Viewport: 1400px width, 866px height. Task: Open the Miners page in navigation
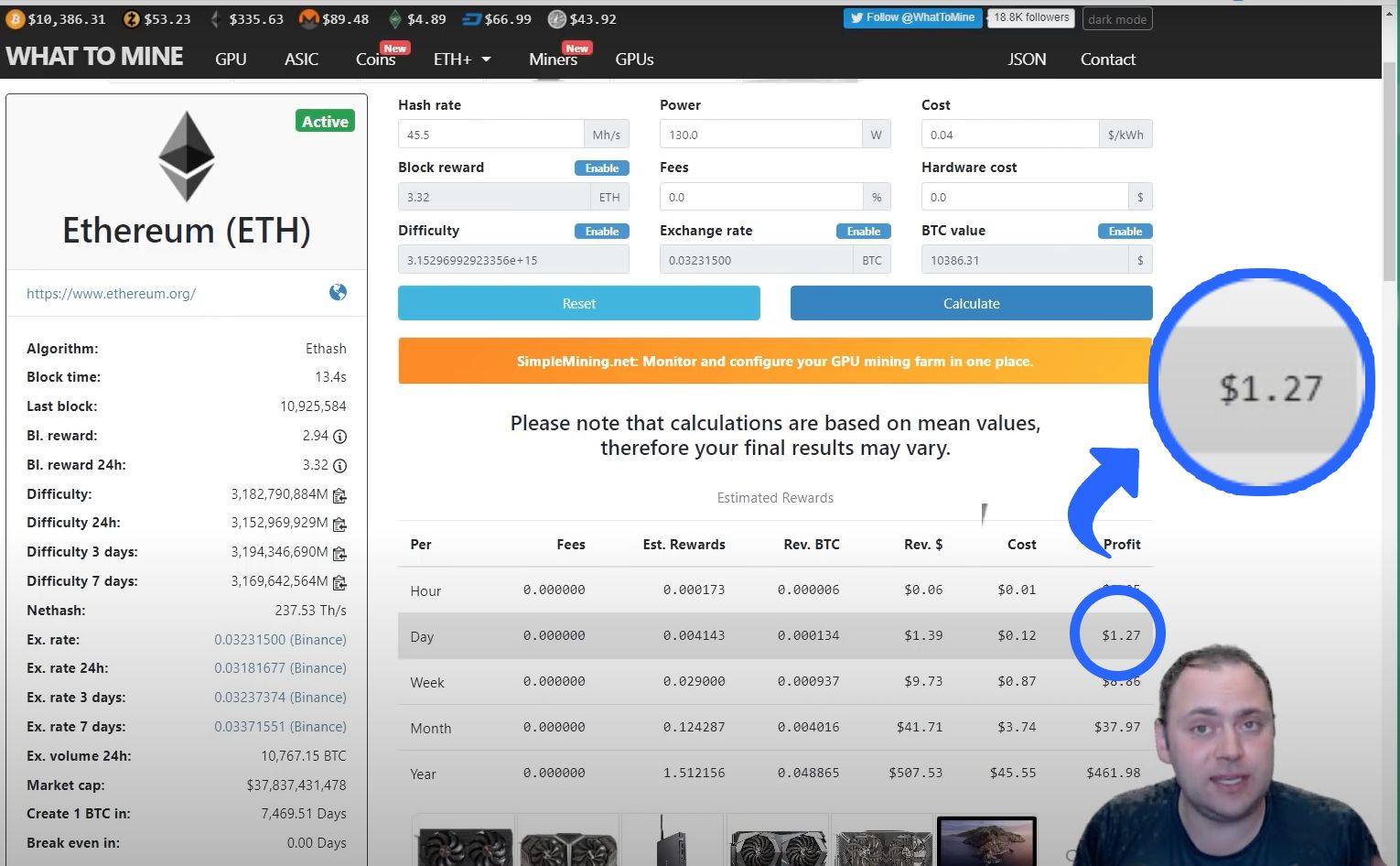point(553,59)
